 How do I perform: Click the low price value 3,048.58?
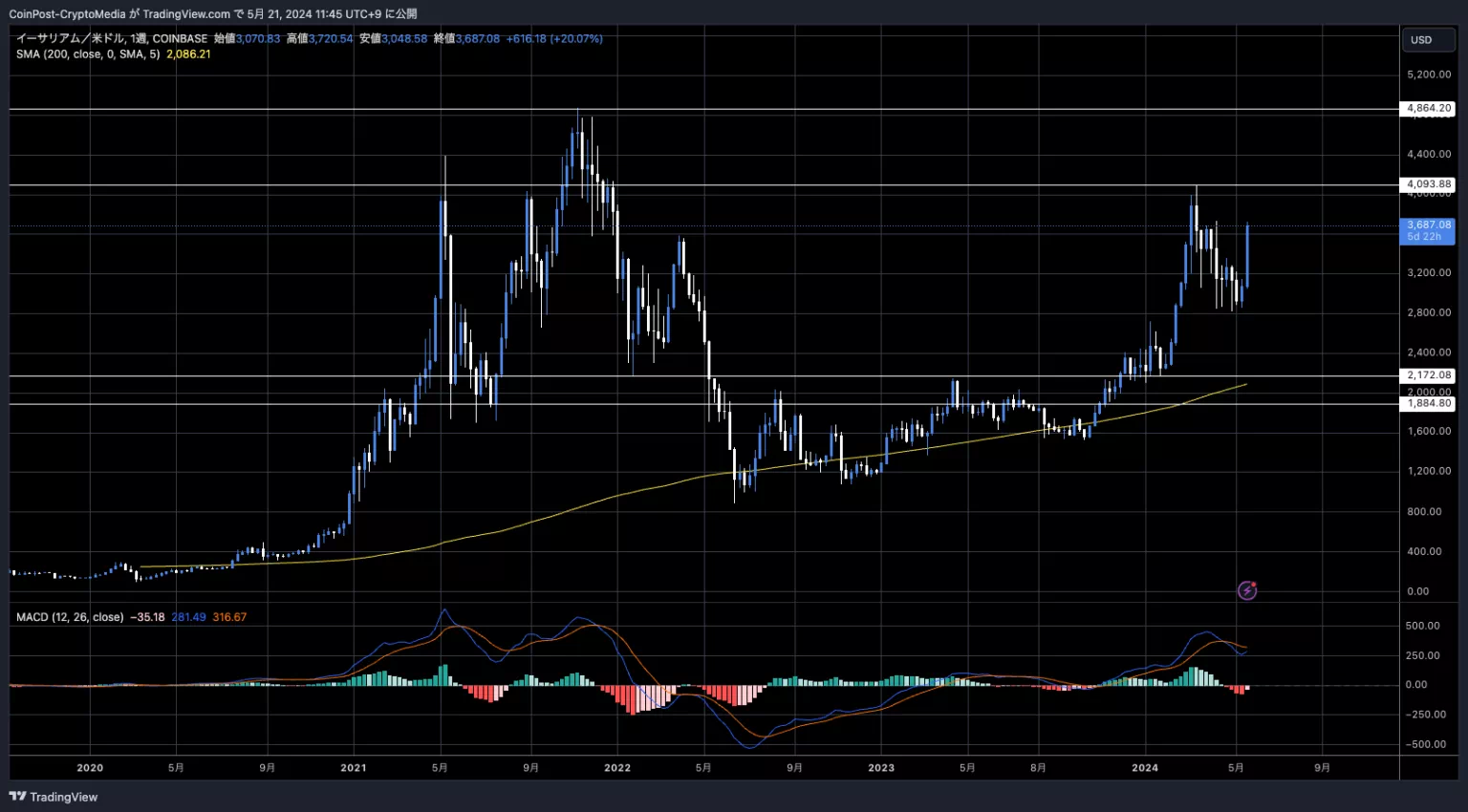click(404, 39)
